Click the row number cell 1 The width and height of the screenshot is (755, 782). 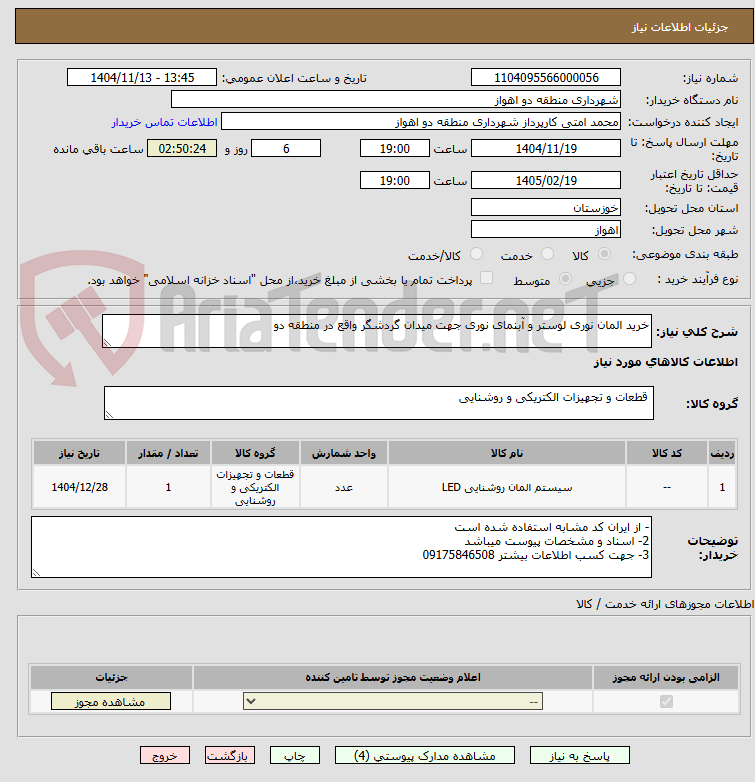coord(722,487)
